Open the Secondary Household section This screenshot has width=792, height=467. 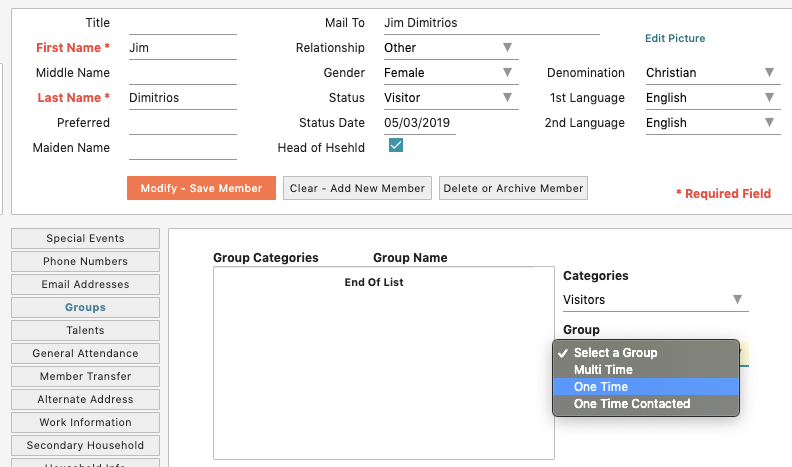[x=85, y=445]
